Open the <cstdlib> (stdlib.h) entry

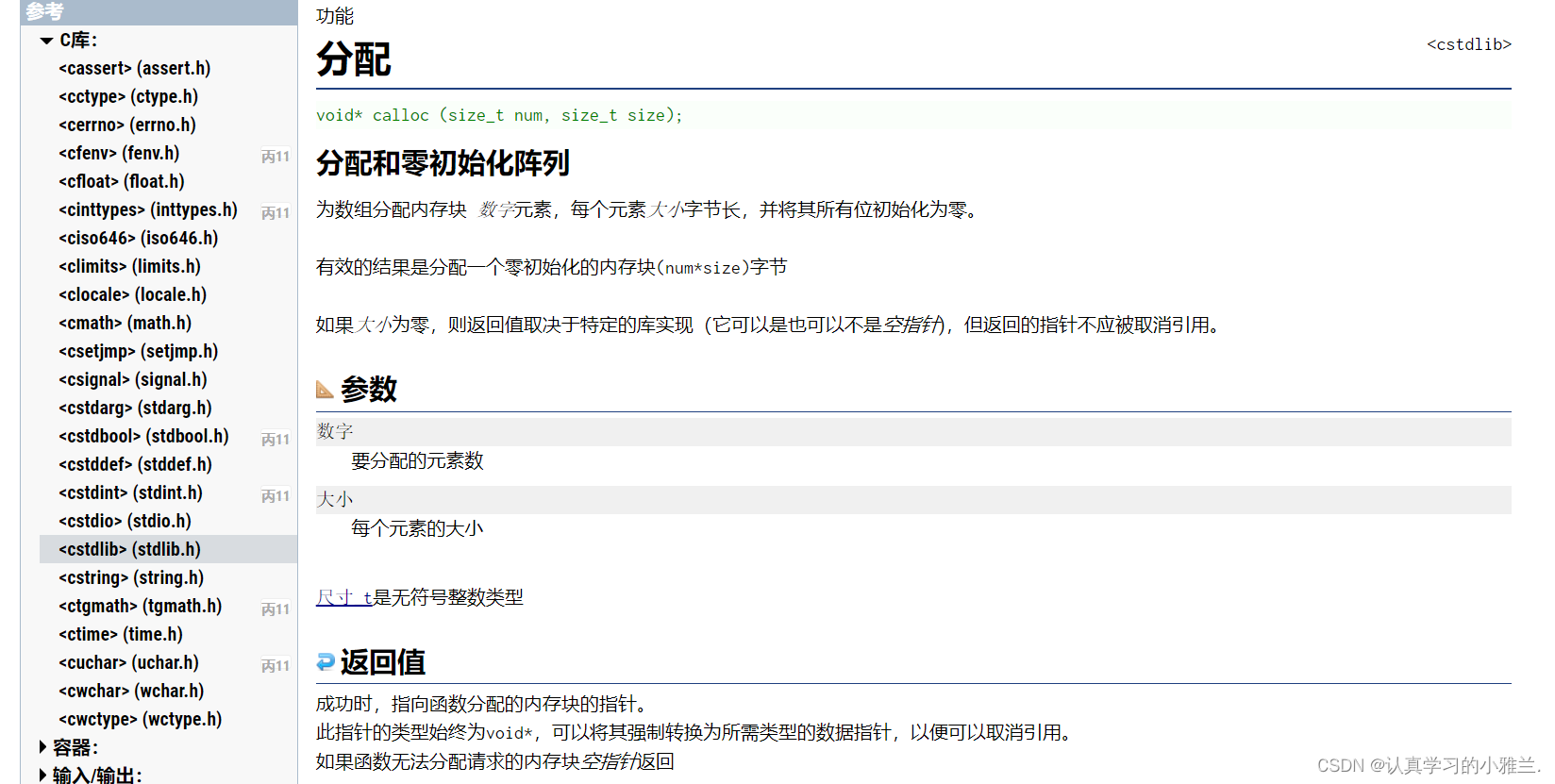click(x=130, y=549)
